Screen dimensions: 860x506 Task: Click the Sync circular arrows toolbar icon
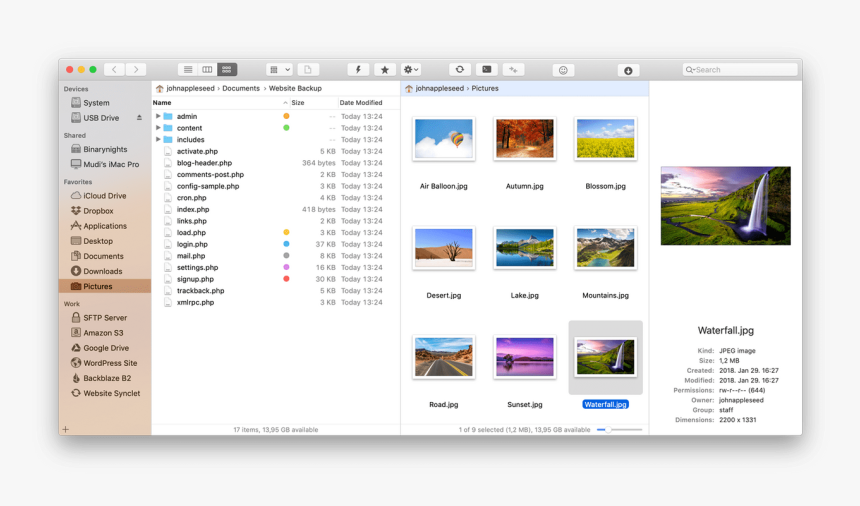coord(459,70)
